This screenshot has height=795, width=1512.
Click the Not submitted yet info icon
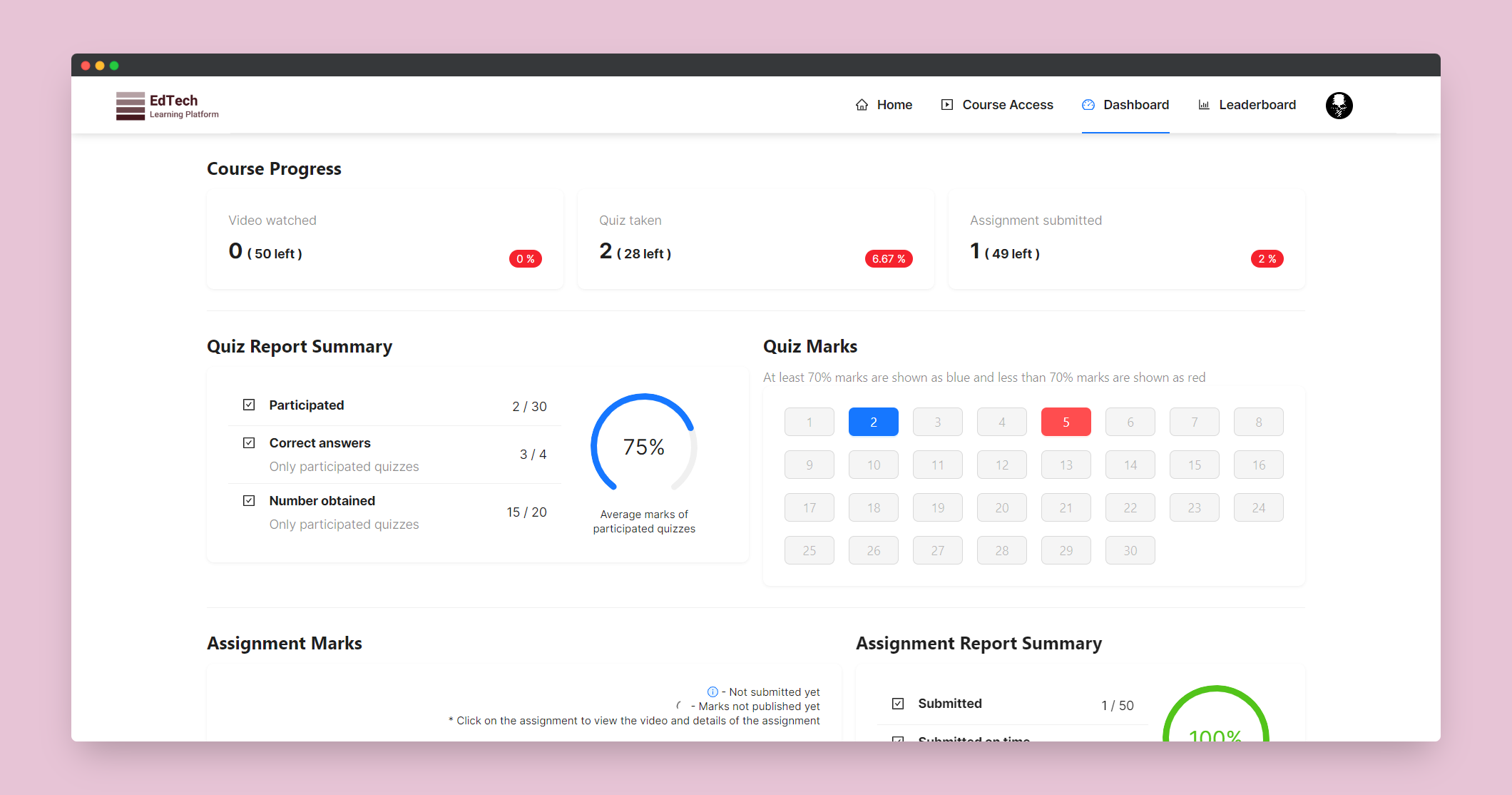(712, 692)
